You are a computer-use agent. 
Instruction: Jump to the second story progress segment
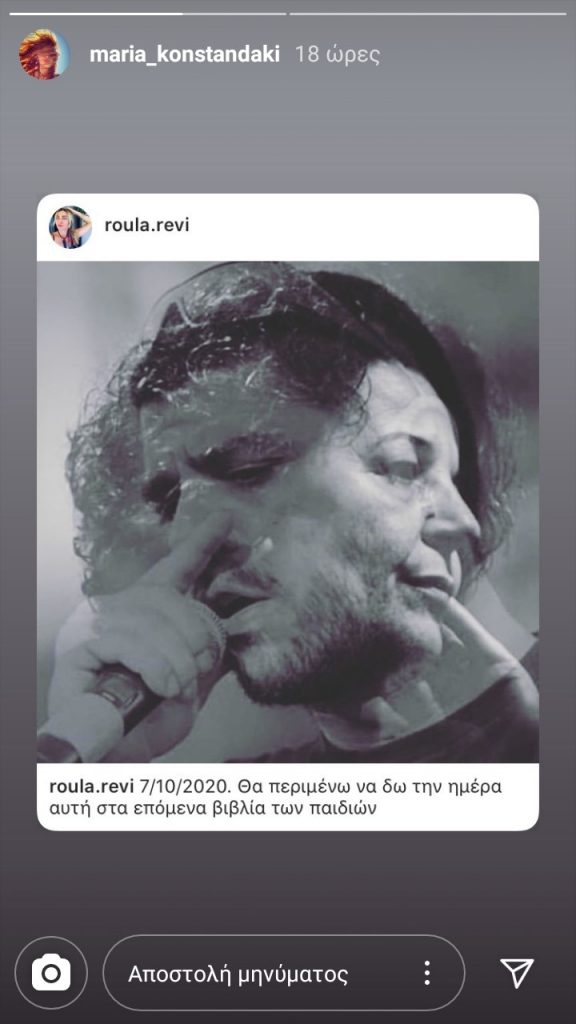(x=428, y=14)
